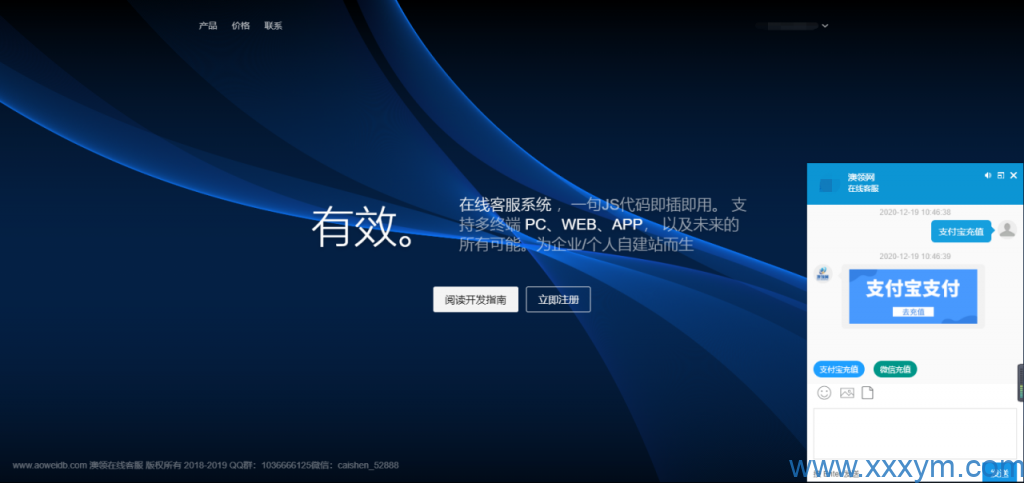Open the 产品 menu item
The width and height of the screenshot is (1024, 483).
click(x=208, y=26)
